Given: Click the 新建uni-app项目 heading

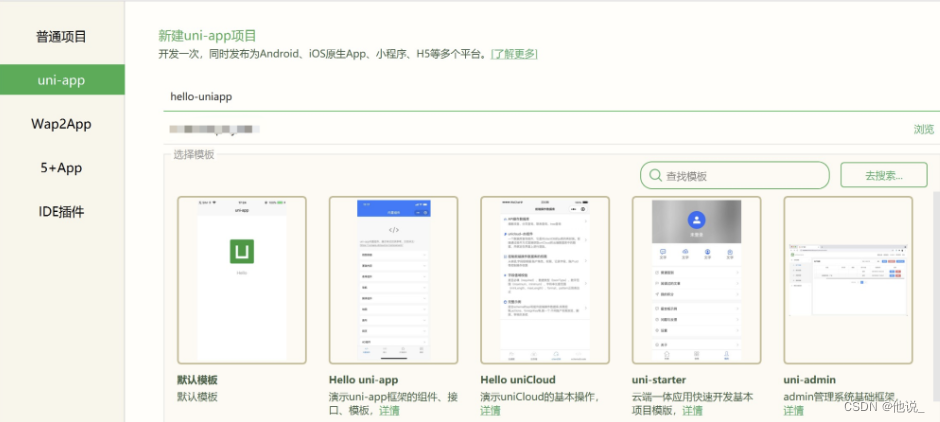Looking at the screenshot, I should (207, 35).
